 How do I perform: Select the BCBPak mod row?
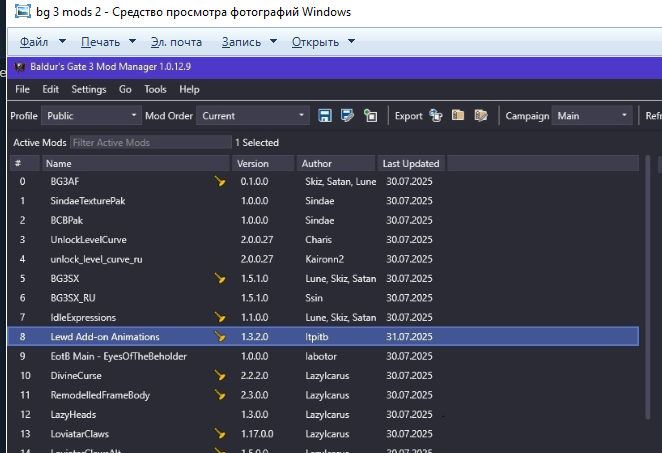pos(323,220)
